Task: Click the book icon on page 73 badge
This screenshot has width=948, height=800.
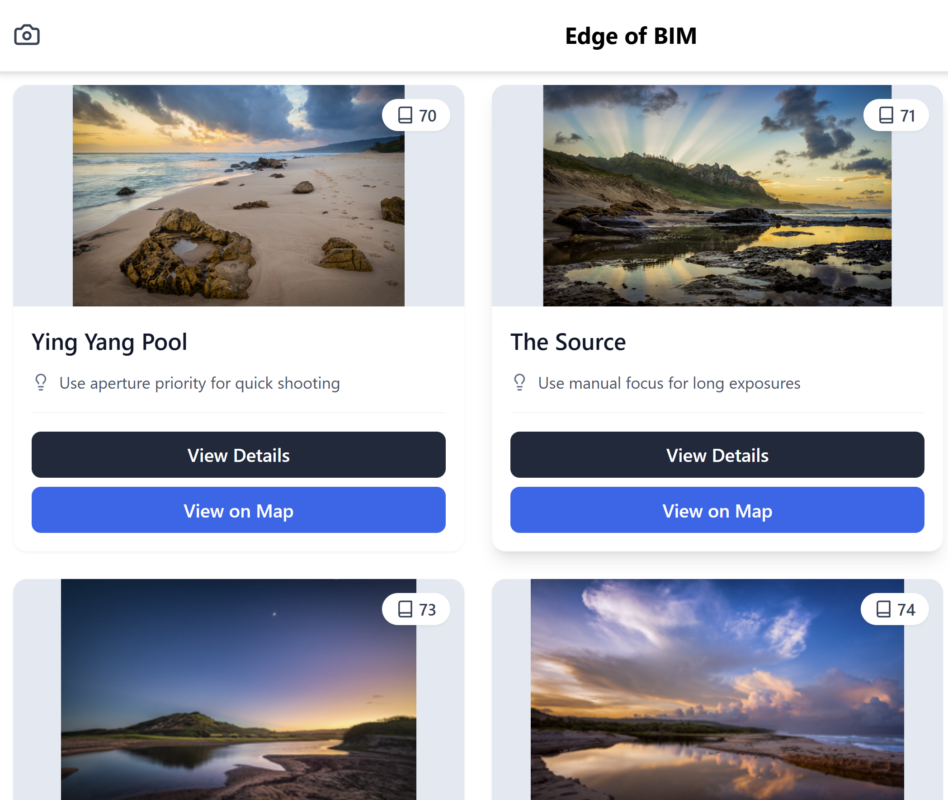Action: [404, 609]
